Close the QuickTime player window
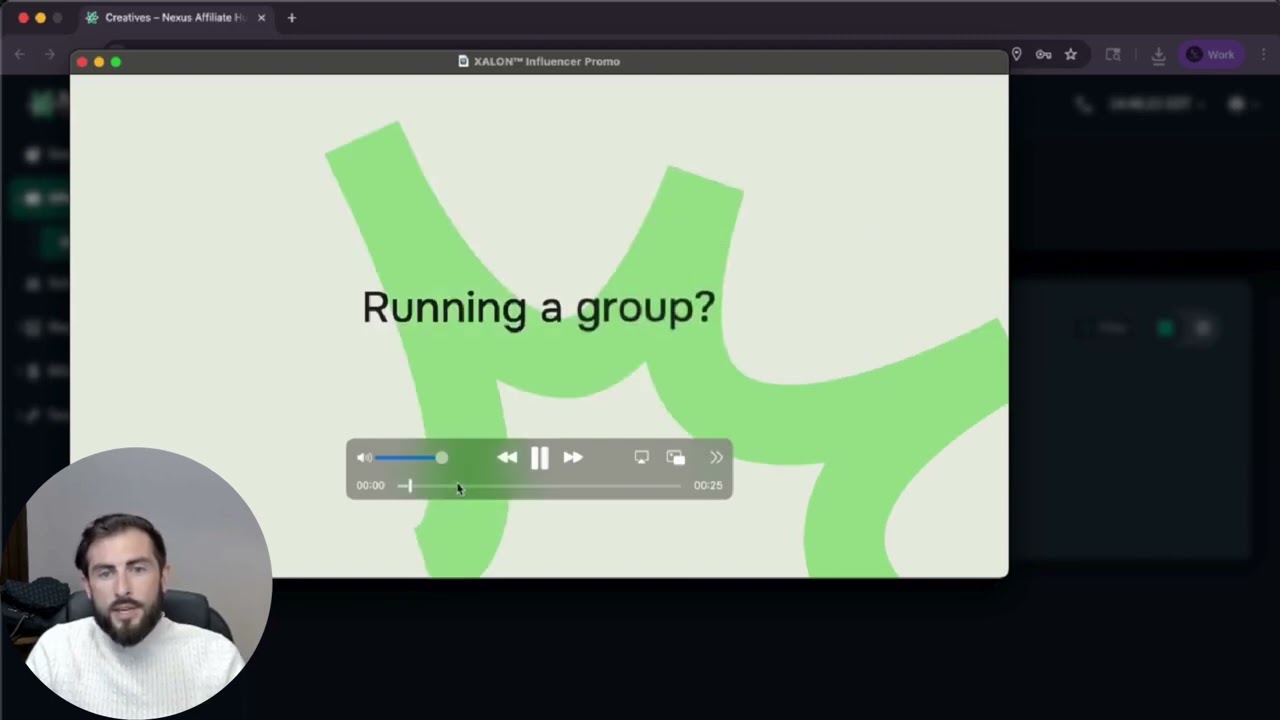The height and width of the screenshot is (720, 1280). click(x=82, y=62)
